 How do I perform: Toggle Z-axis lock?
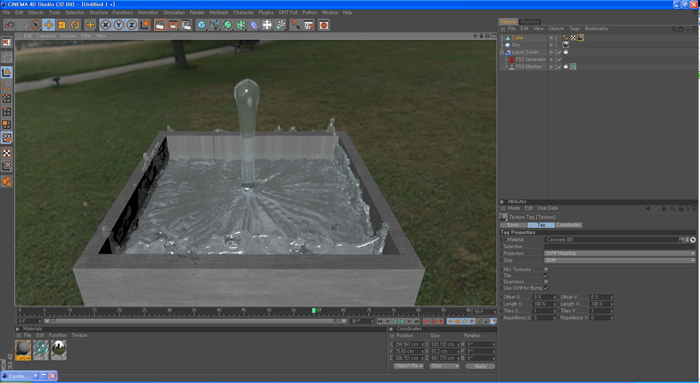(131, 25)
